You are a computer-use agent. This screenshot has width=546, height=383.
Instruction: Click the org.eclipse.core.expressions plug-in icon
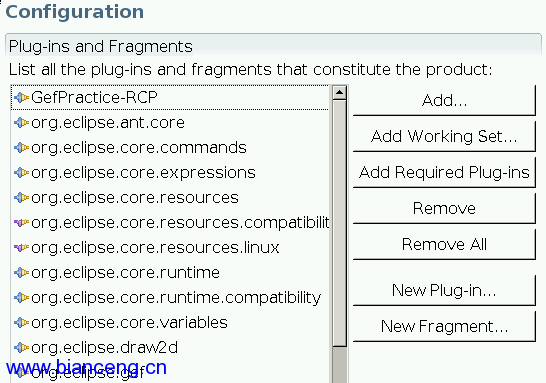(21, 173)
